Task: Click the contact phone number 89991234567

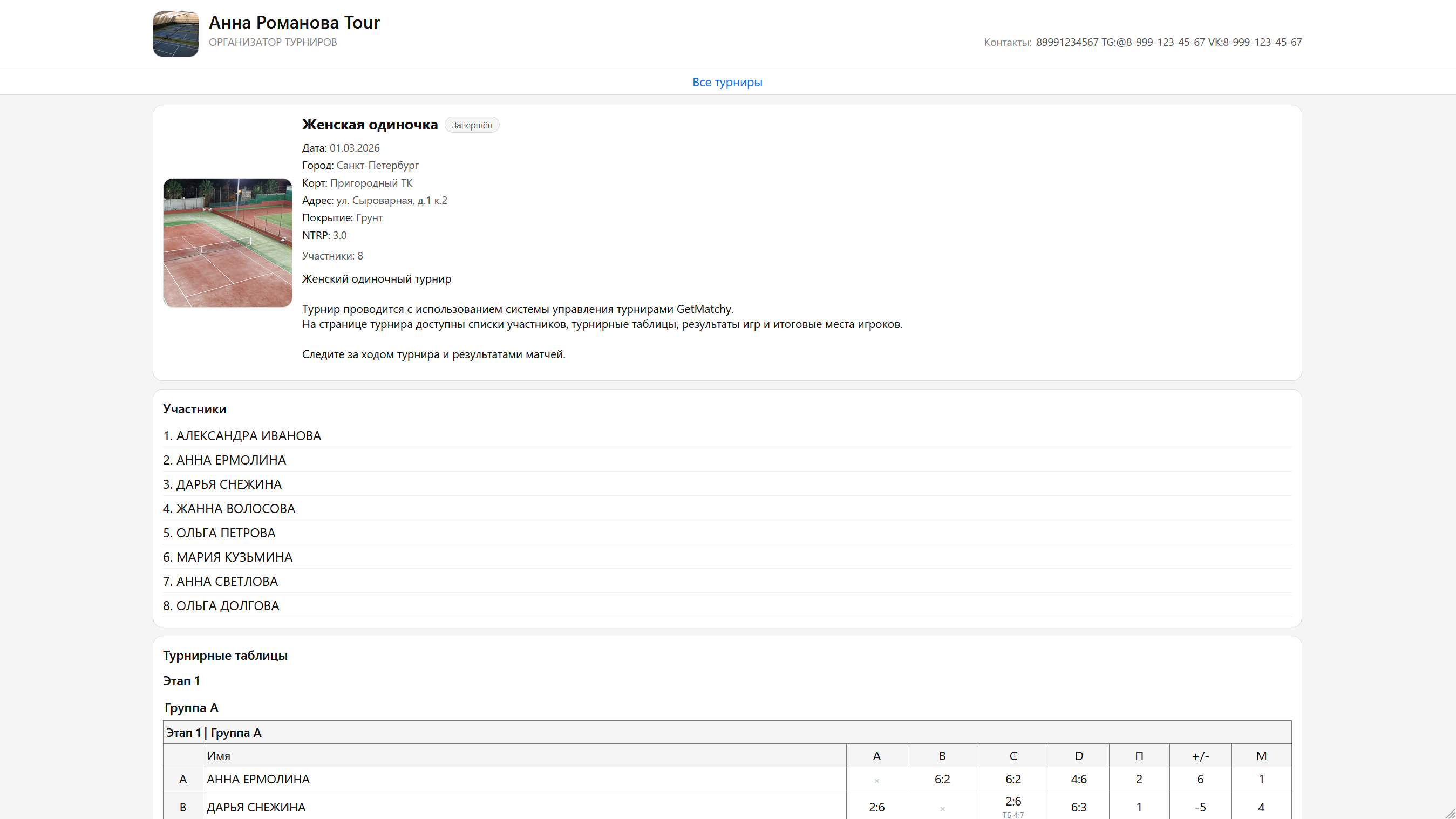Action: click(x=1066, y=43)
